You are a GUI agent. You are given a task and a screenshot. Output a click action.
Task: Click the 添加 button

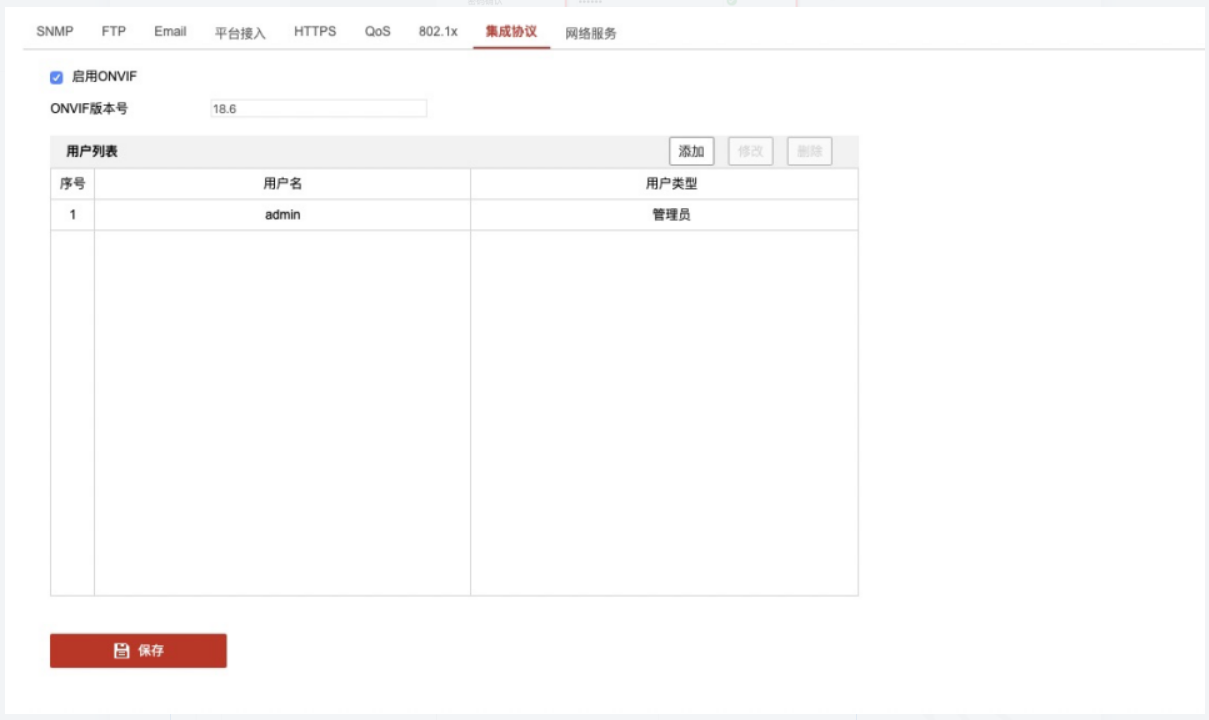click(691, 151)
